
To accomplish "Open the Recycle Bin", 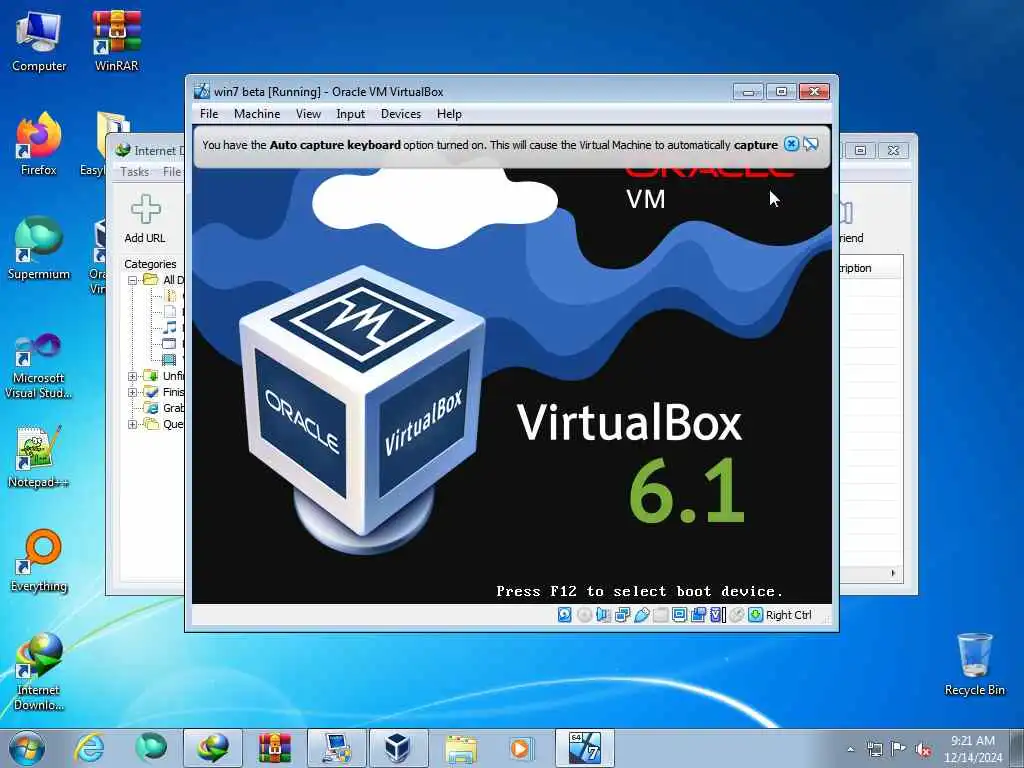I will pos(974,664).
